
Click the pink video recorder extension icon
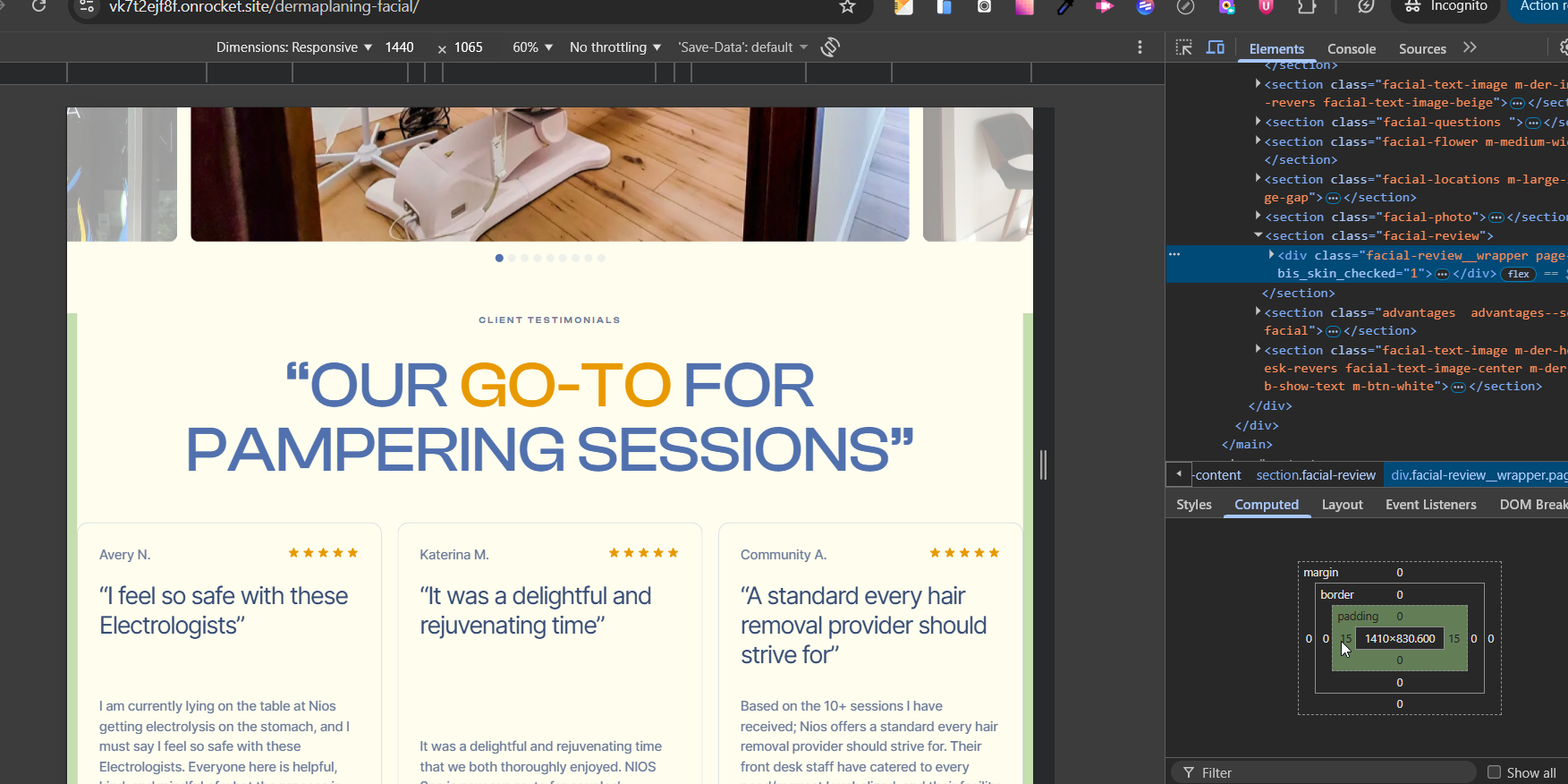click(x=1105, y=7)
